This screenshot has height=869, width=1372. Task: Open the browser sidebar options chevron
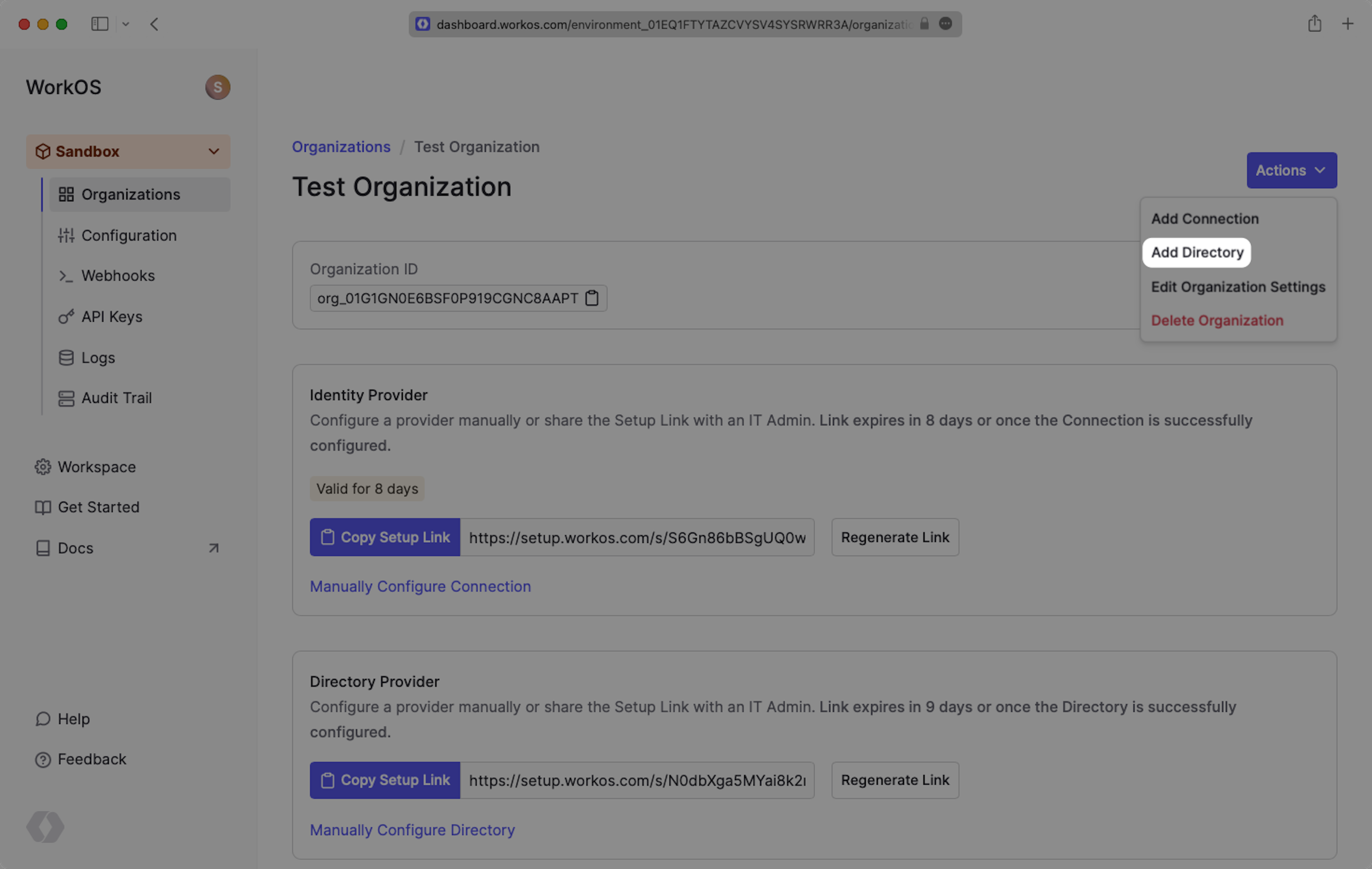tap(126, 24)
